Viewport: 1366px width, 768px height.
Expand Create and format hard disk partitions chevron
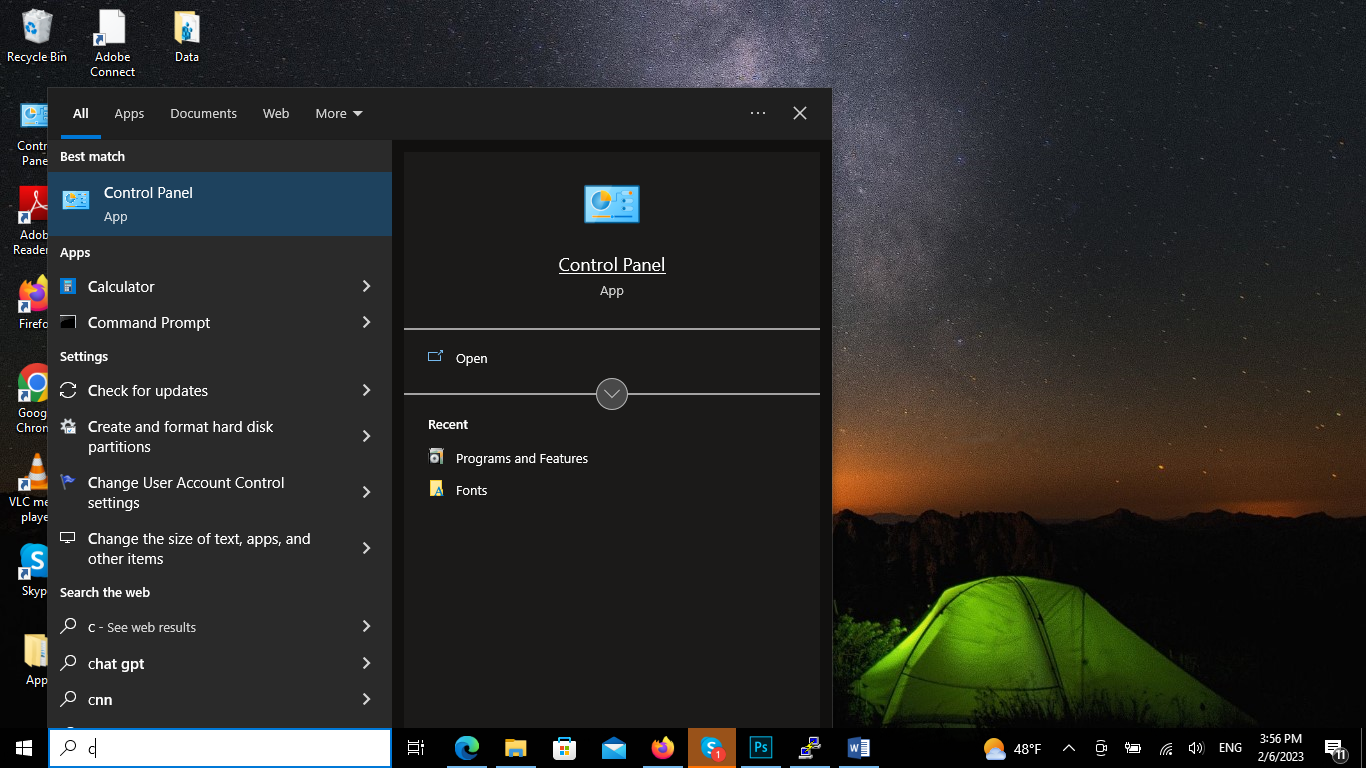pos(366,436)
